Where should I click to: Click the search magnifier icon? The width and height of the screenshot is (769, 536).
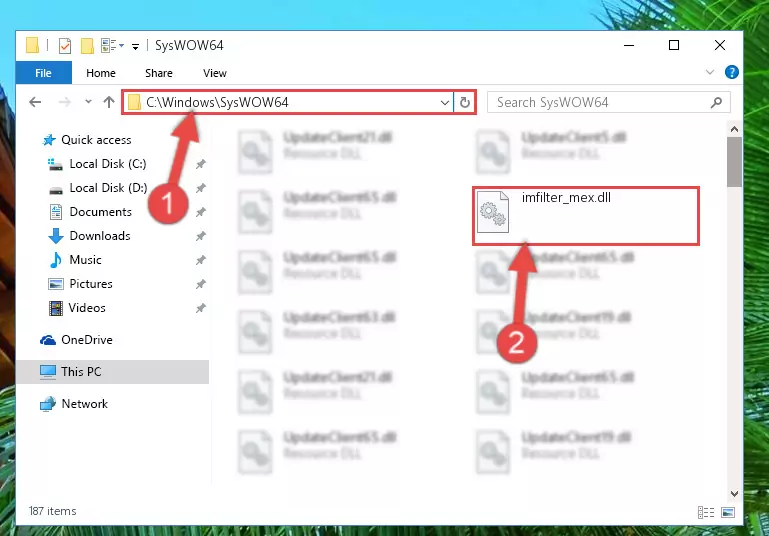[717, 102]
